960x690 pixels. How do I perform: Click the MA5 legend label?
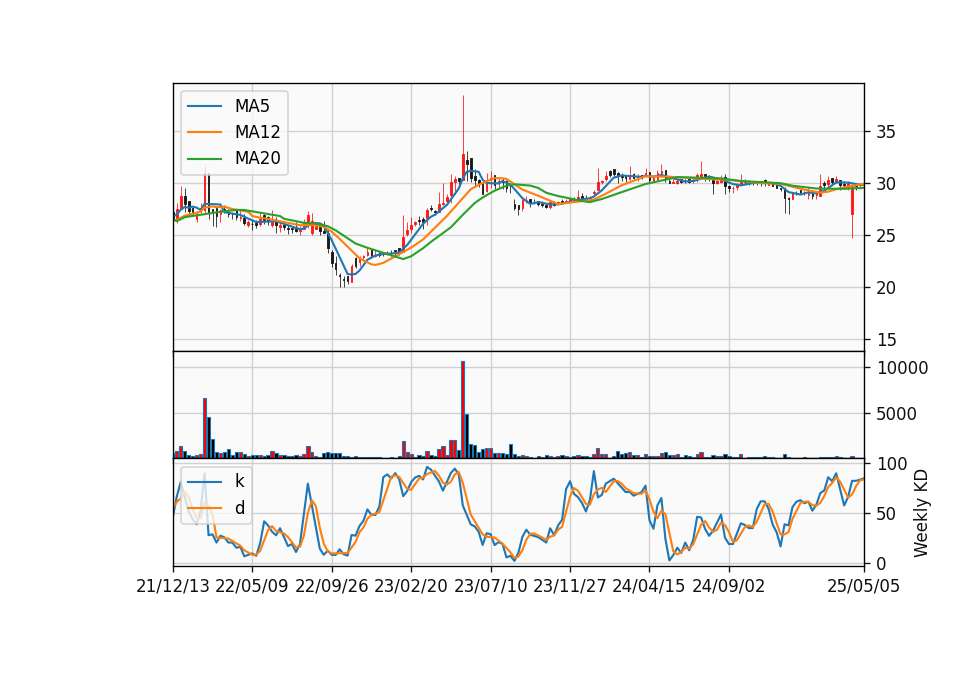[x=252, y=106]
